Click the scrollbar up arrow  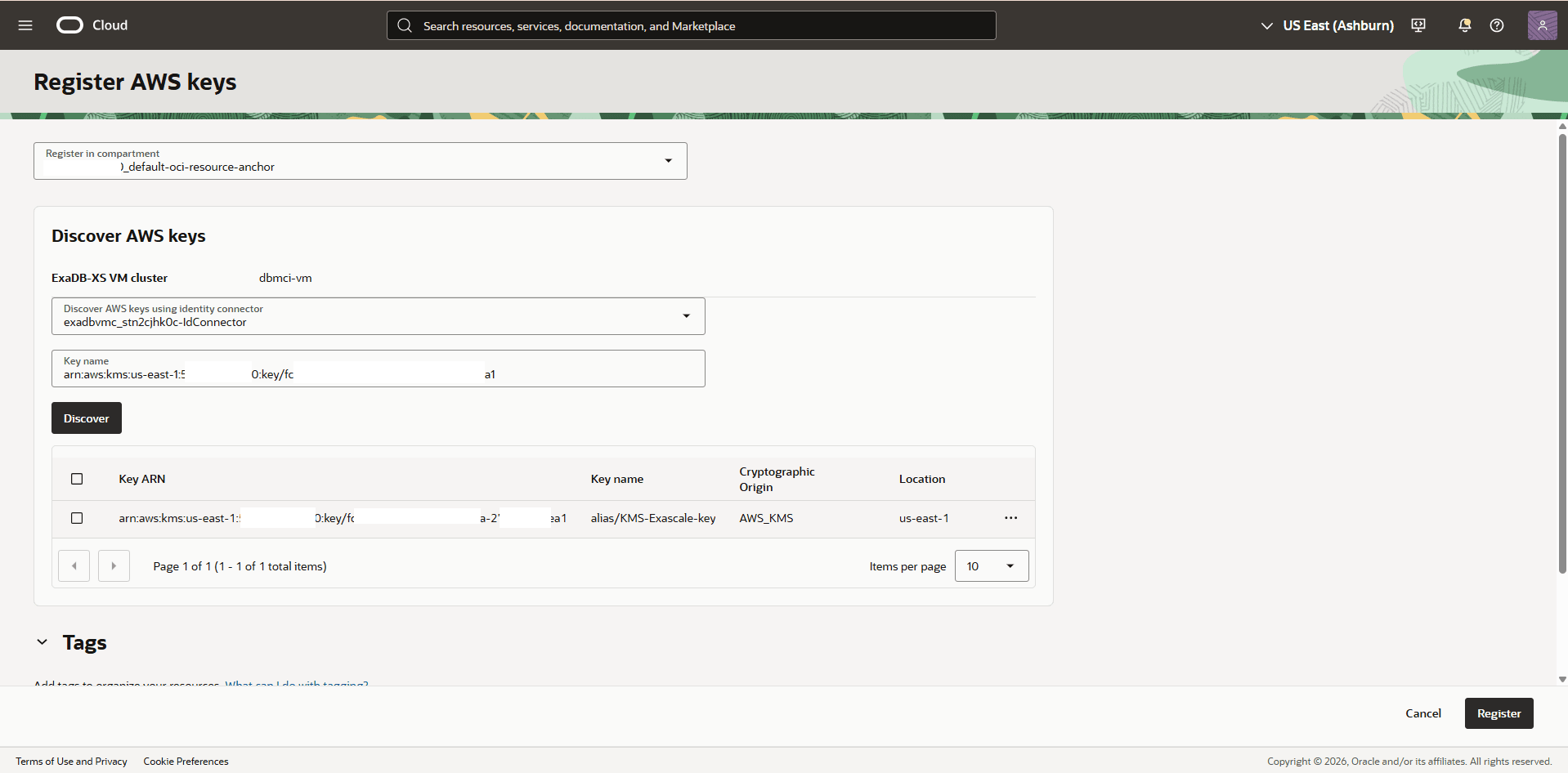1562,126
